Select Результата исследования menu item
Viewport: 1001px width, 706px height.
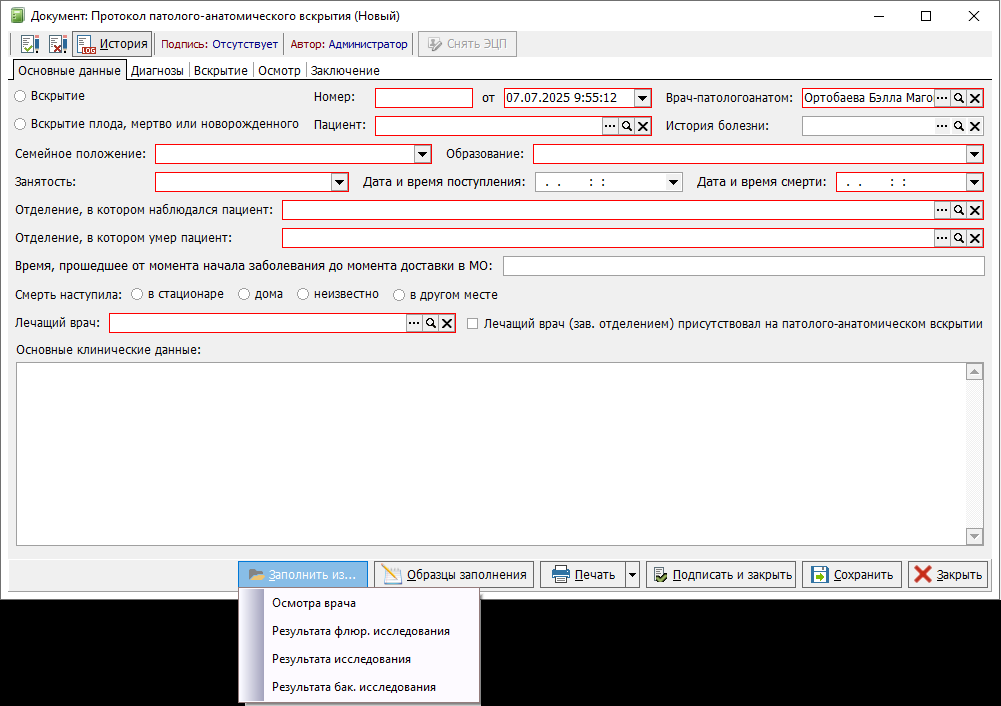click(359, 659)
